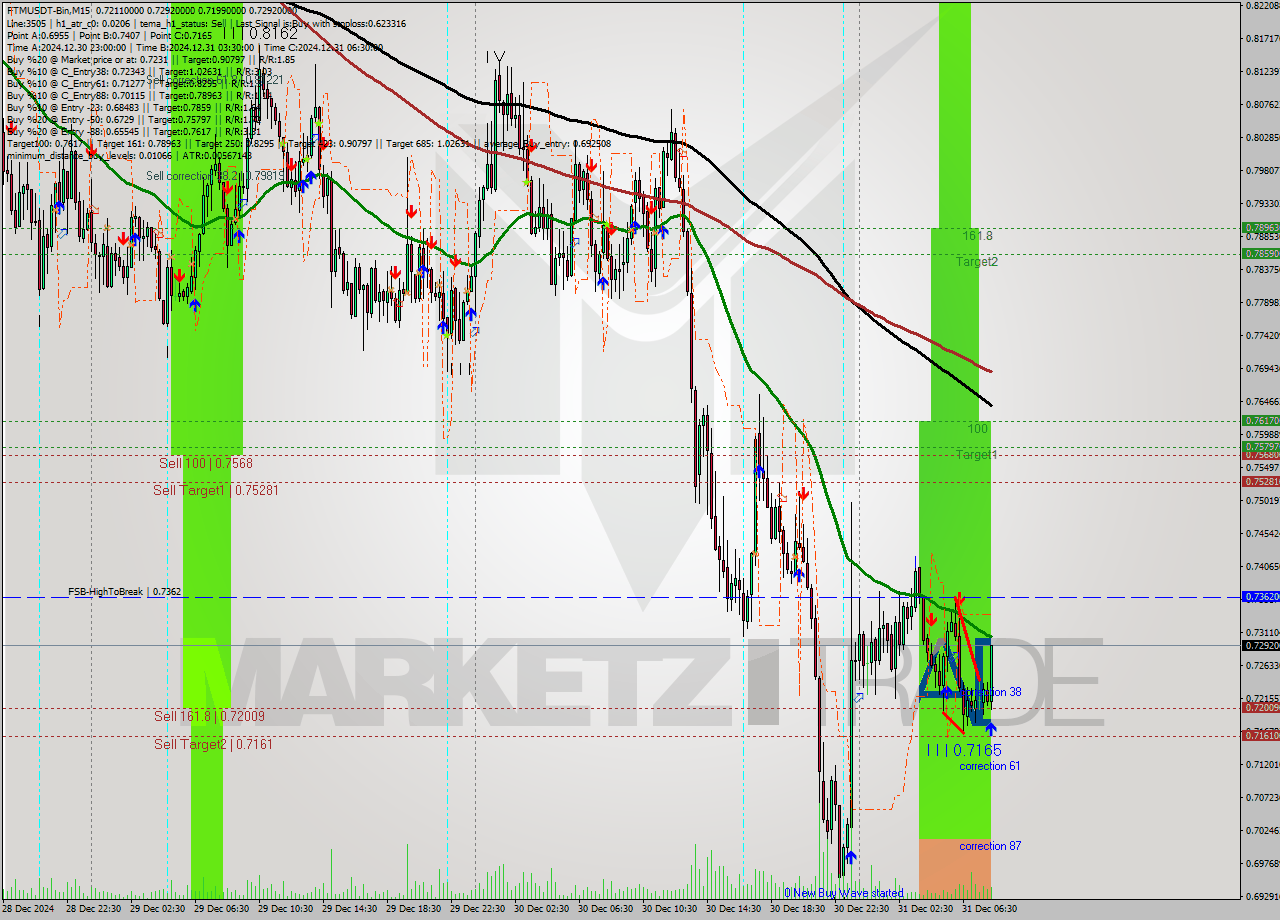Click the red 0.71610 price tag
Viewport: 1280px width, 920px height.
pos(1260,735)
